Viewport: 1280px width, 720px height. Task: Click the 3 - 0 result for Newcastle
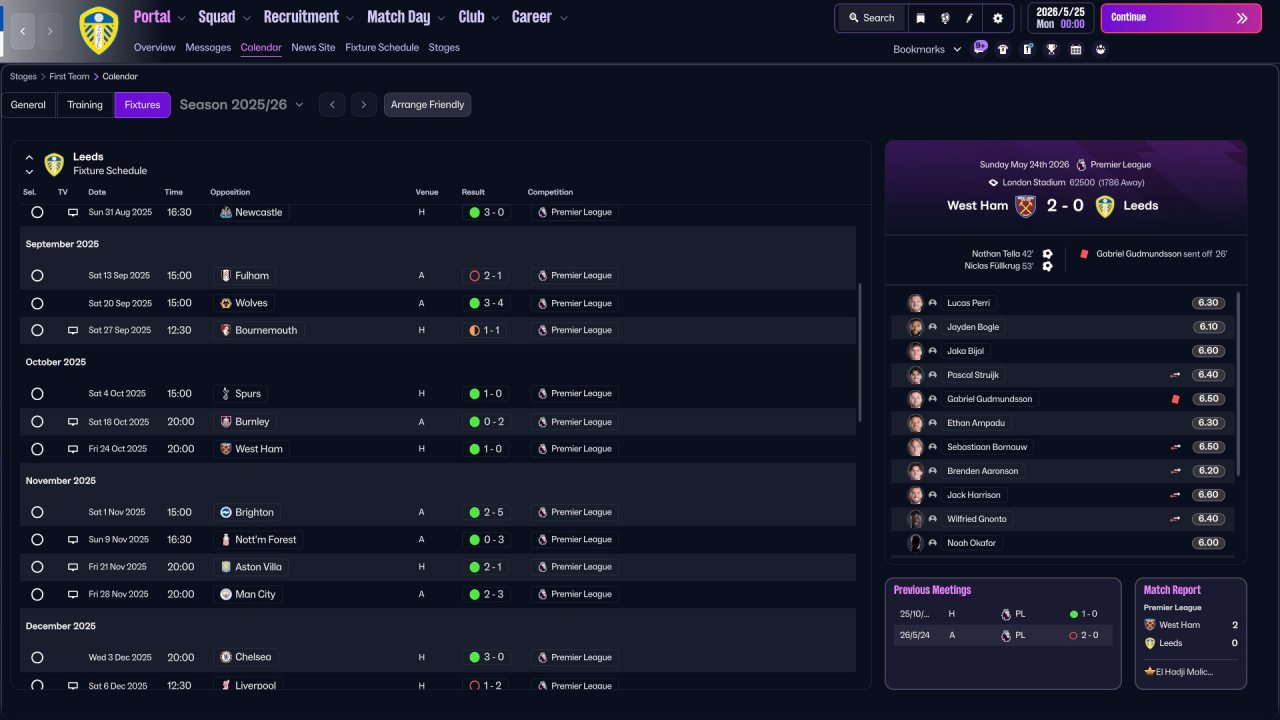487,213
